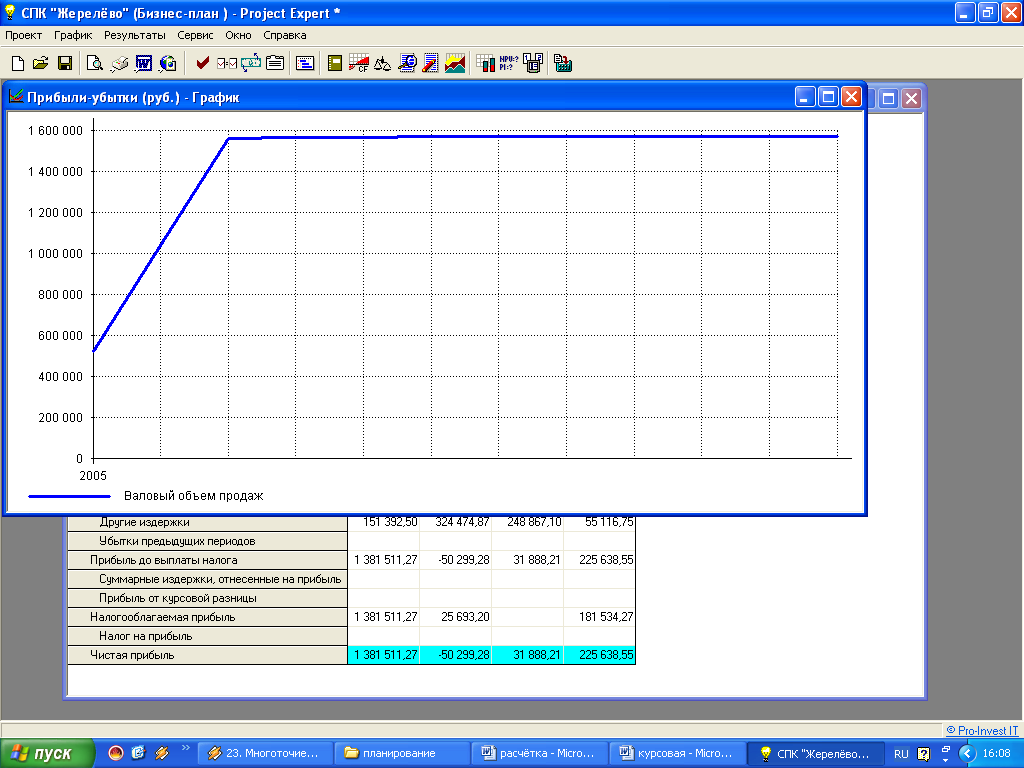Select the Убытки предыдущих периодов row header
The image size is (1024, 768).
click(208, 541)
